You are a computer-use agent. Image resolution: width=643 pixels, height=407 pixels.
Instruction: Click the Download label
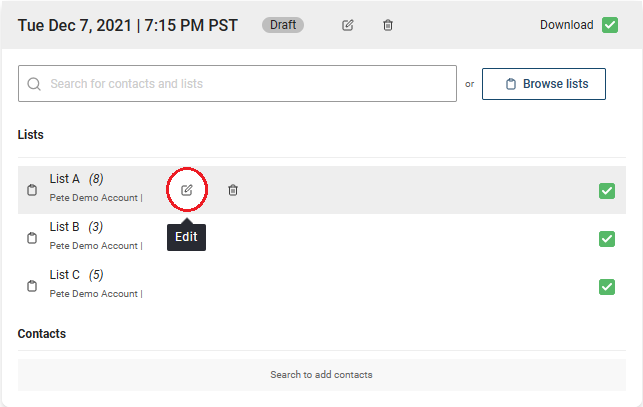[566, 25]
